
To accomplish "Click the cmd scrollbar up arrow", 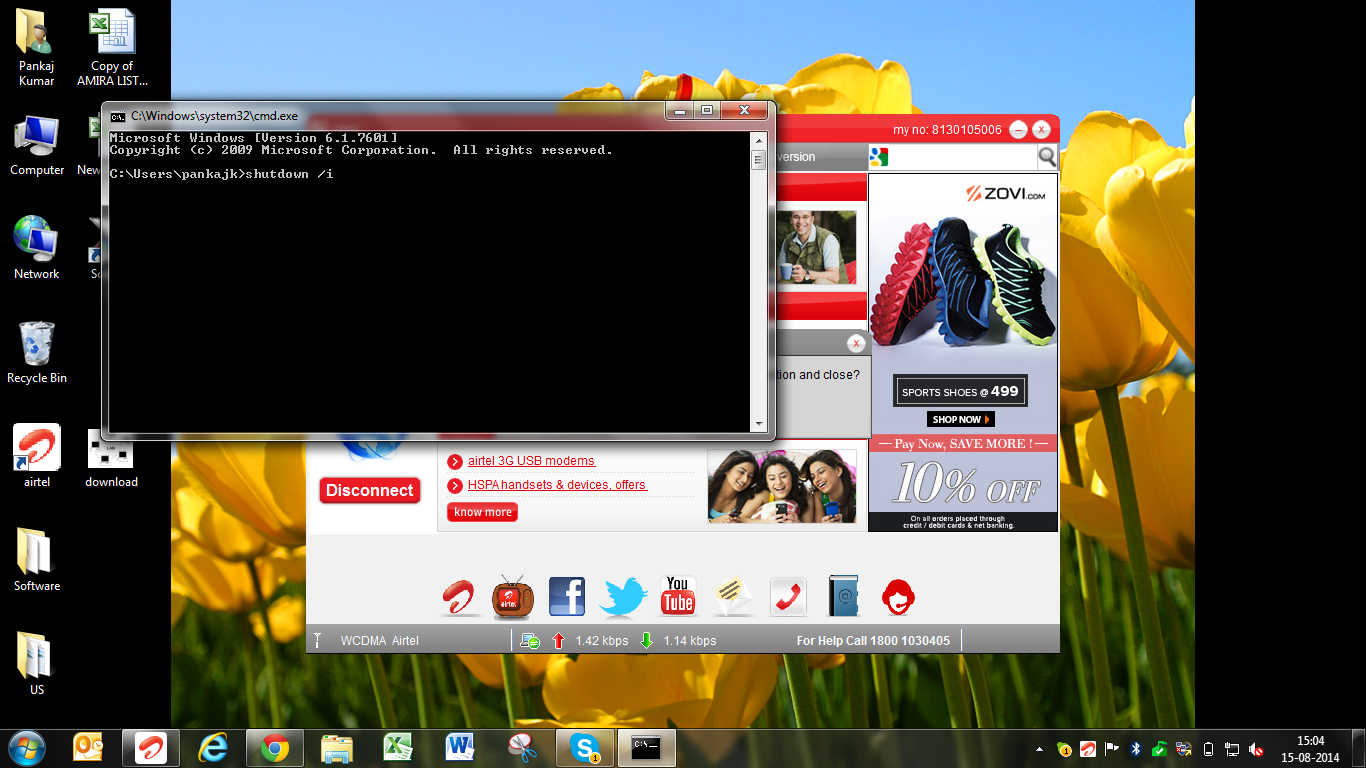I will [758, 141].
